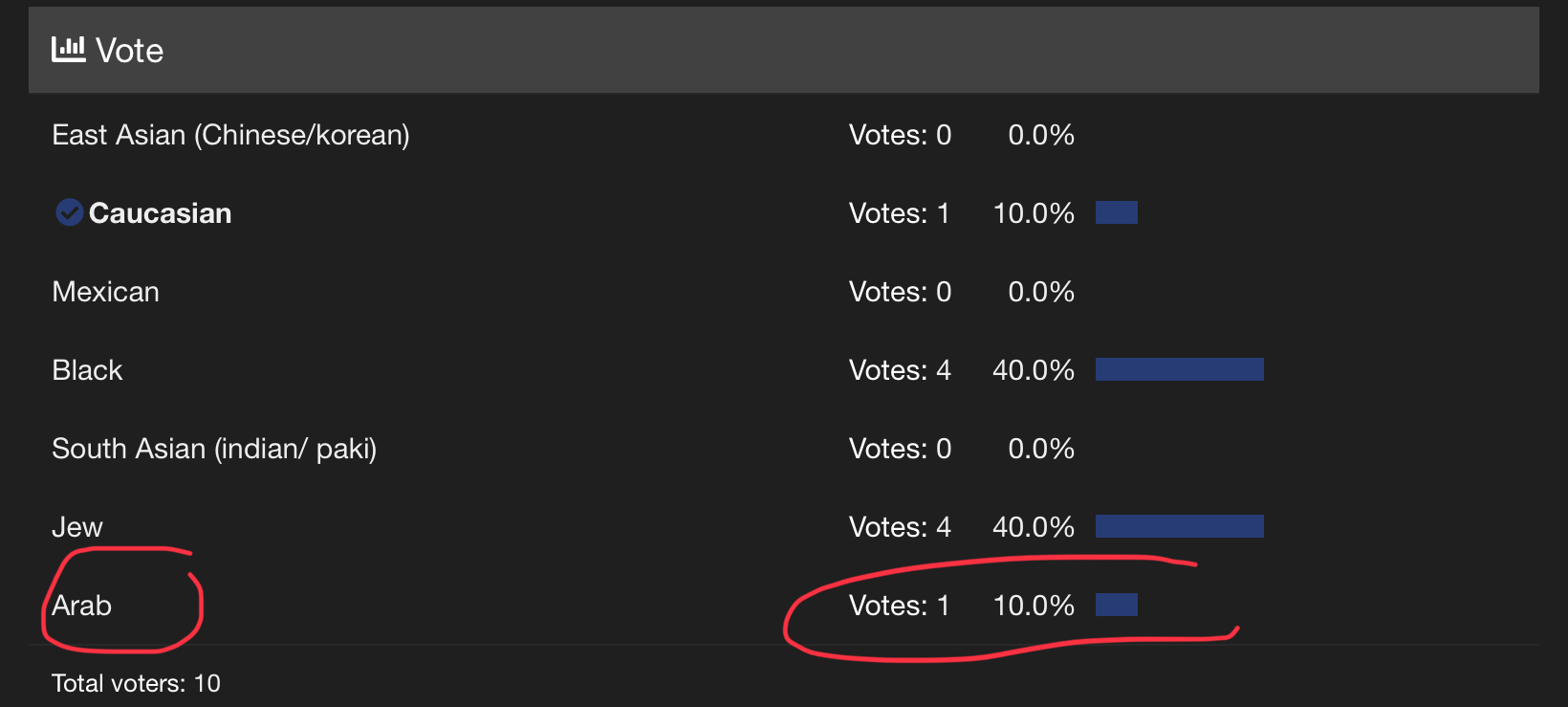Click the Total voters: 10 text
The width and height of the screenshot is (1568, 707).
click(x=136, y=683)
